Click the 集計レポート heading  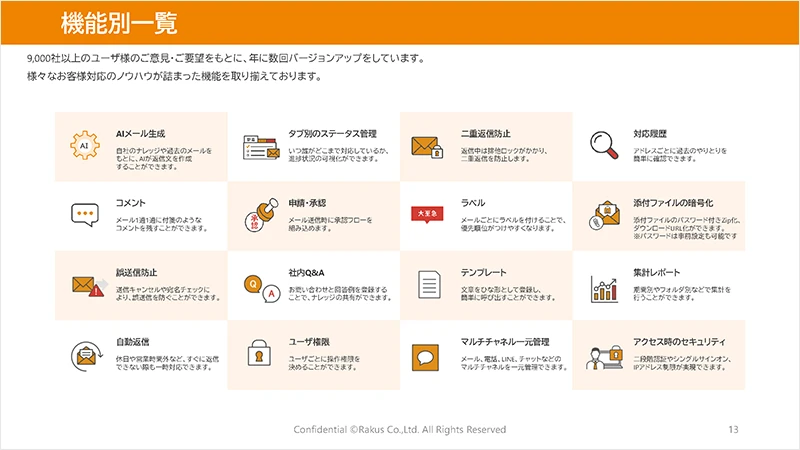coord(657,272)
